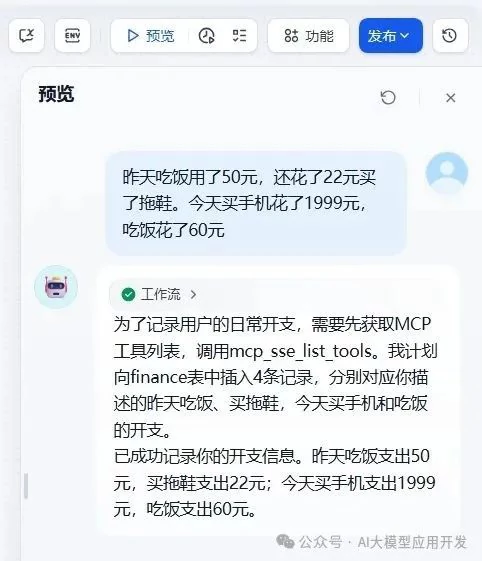
Task: Open the ENV environment variables button
Action: (72, 36)
